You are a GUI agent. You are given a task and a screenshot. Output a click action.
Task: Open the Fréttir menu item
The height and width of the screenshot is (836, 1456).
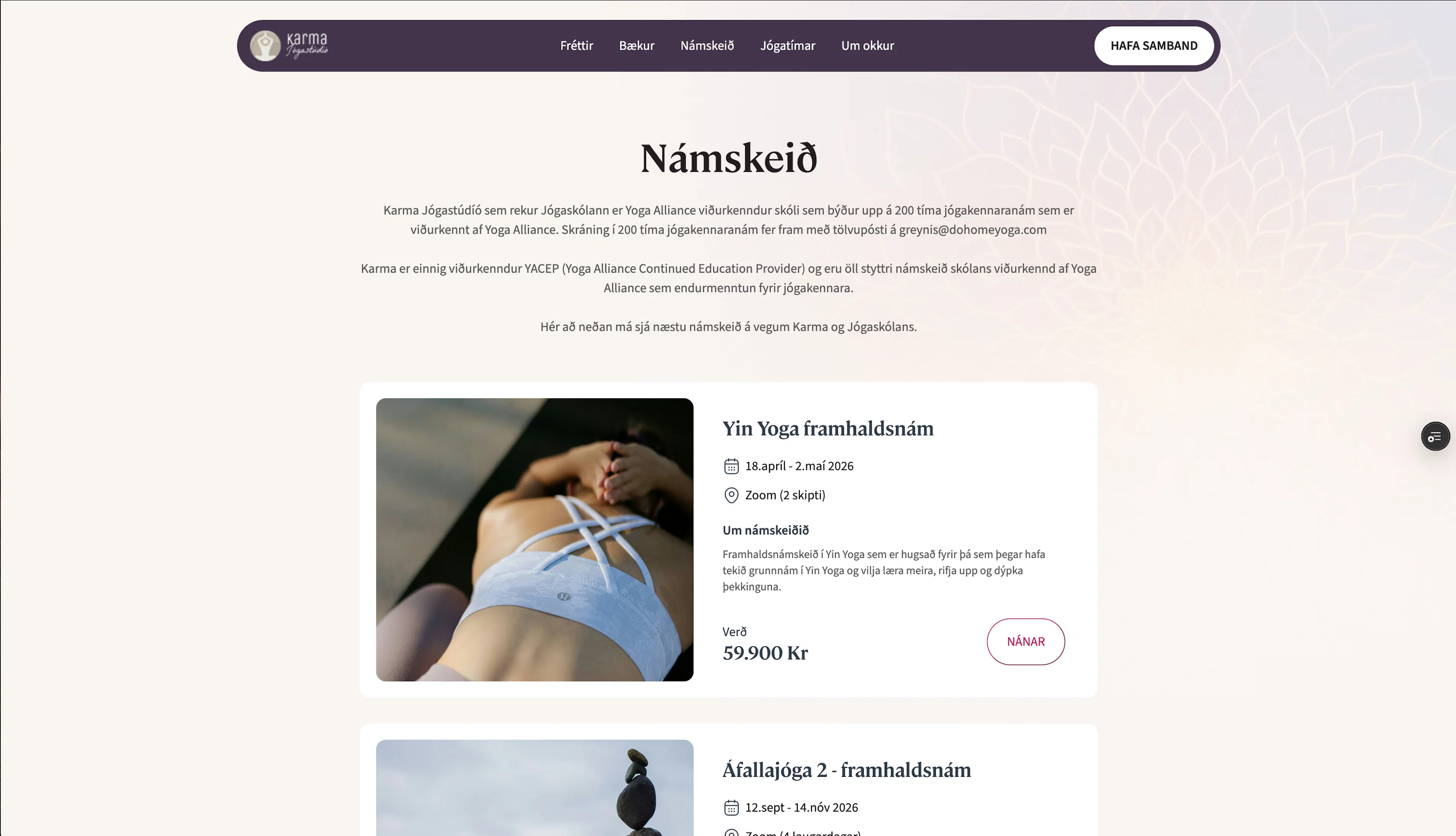tap(576, 46)
